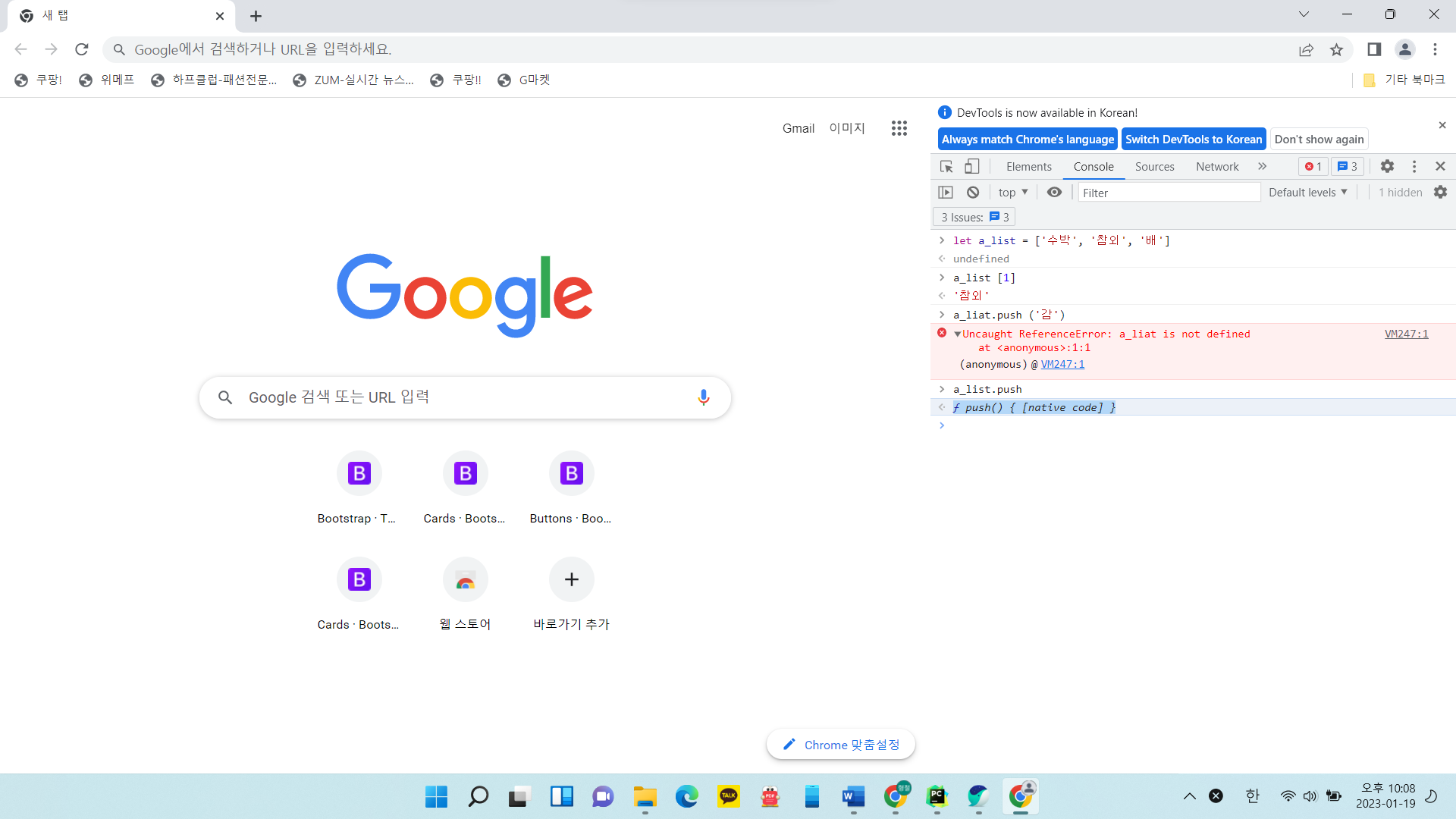Toggle the Chrome side panel
This screenshot has width=1456, height=819.
1374,49
